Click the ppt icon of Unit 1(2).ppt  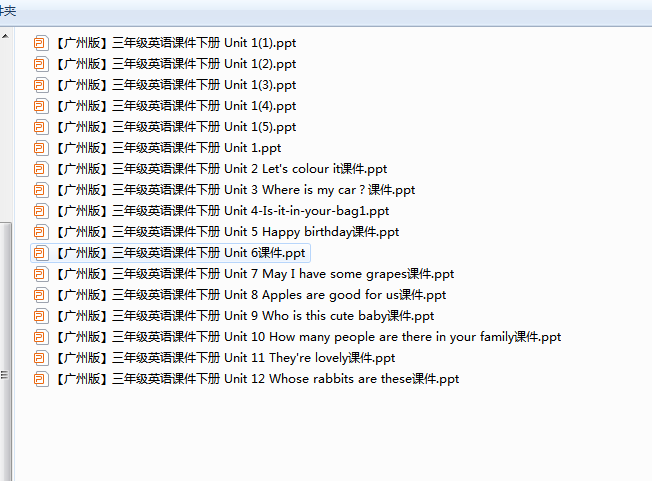[41, 64]
